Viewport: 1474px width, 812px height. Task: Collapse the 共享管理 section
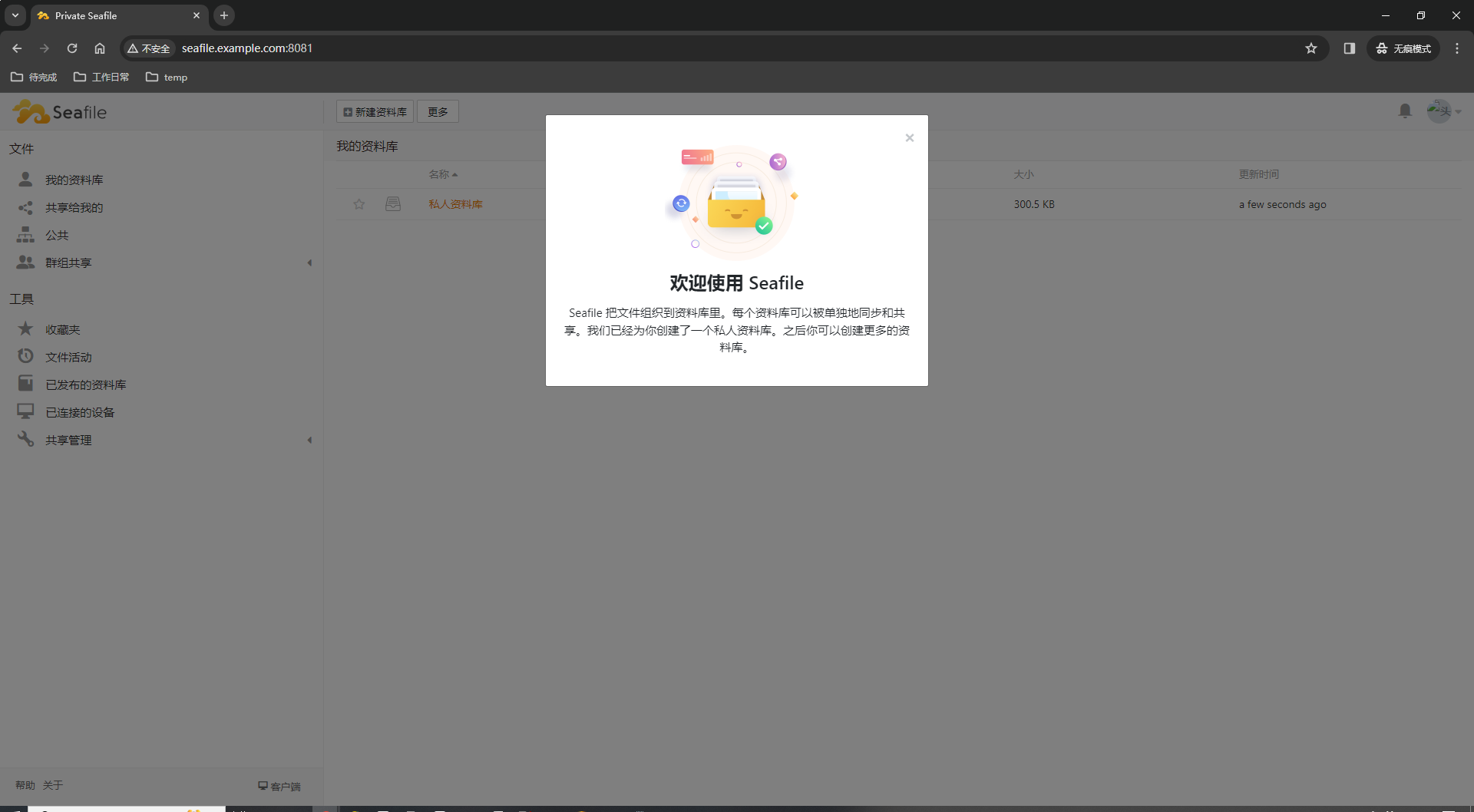(x=310, y=440)
